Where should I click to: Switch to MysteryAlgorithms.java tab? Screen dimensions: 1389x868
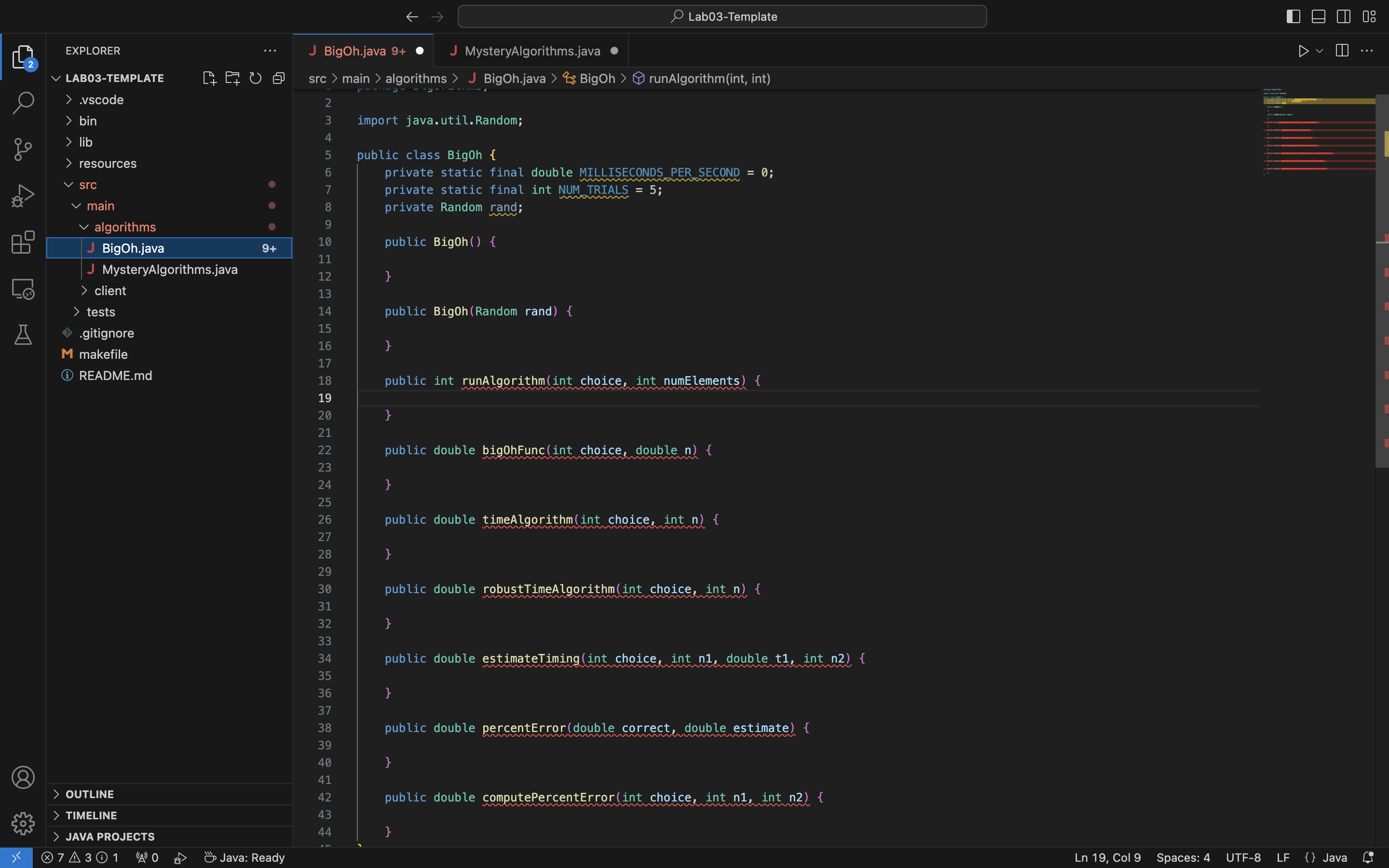[x=531, y=51]
